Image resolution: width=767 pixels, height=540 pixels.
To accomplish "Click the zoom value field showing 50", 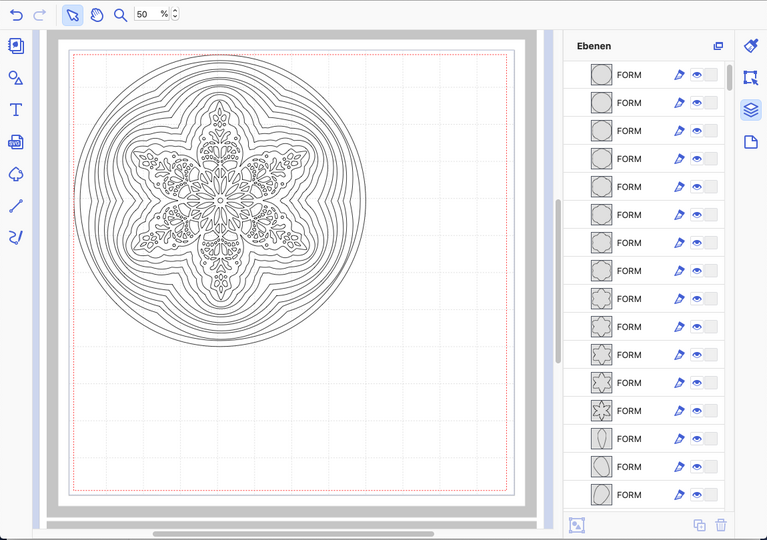I will click(x=146, y=14).
